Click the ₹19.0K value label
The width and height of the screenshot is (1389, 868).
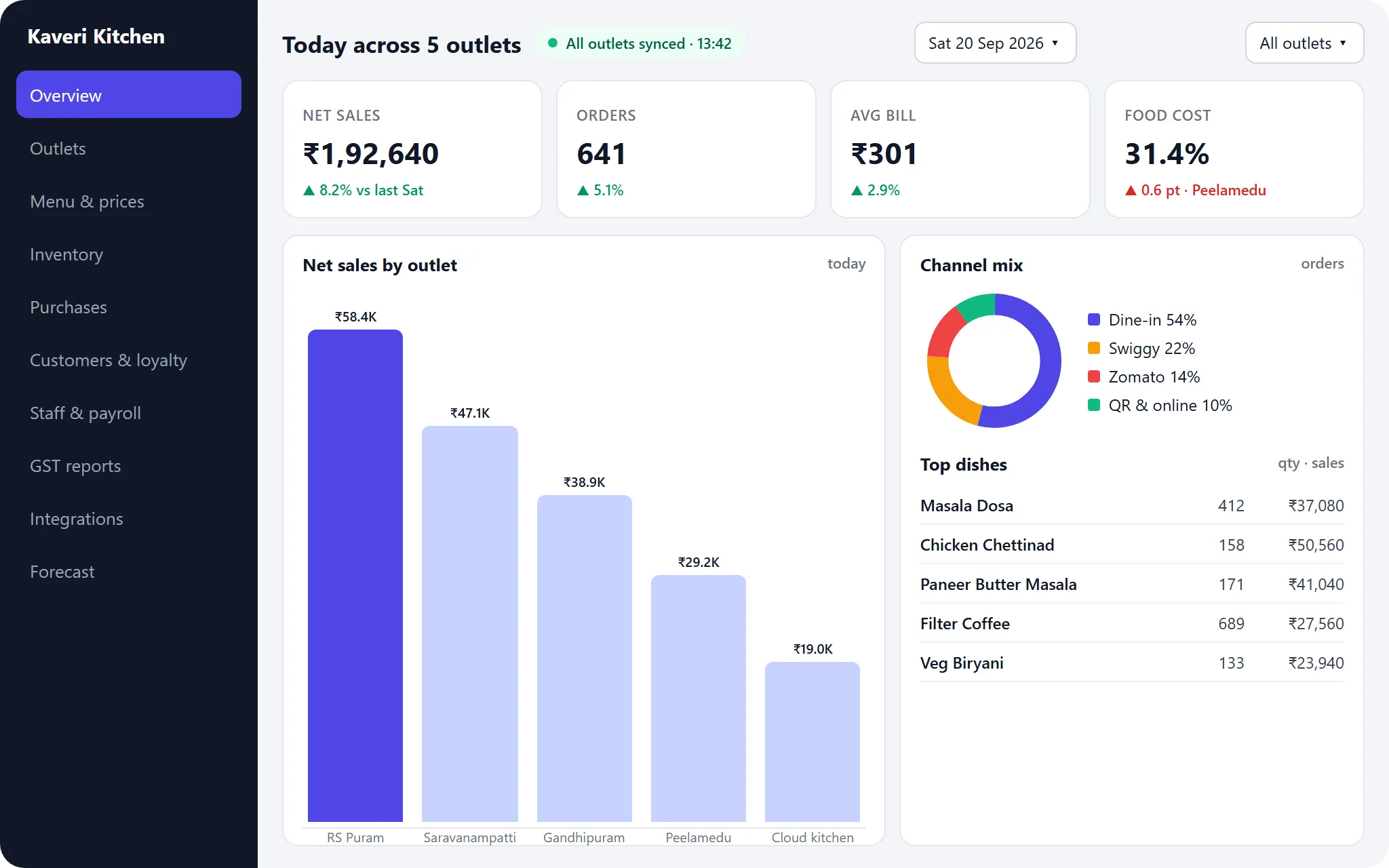813,649
